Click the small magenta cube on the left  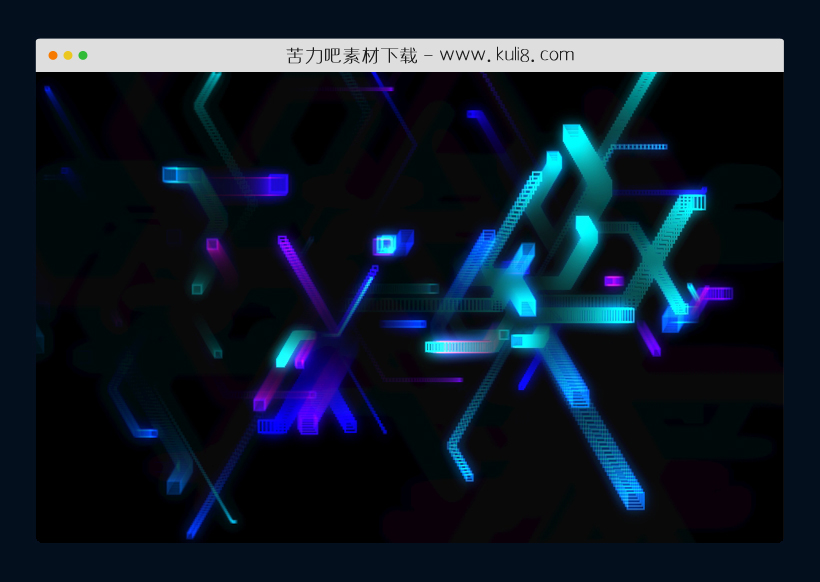click(212, 244)
